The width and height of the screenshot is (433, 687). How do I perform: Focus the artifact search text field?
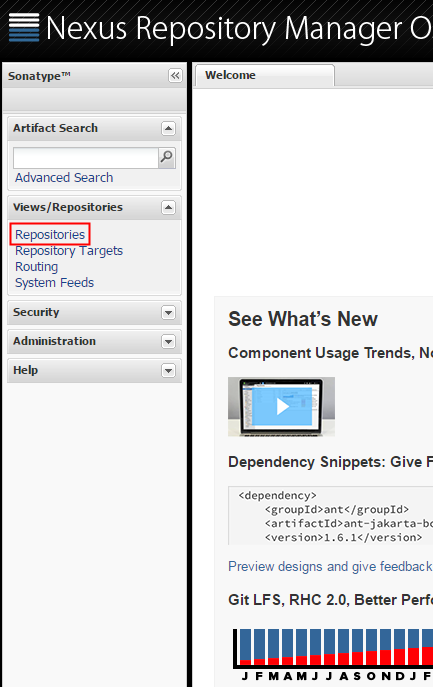pos(85,158)
